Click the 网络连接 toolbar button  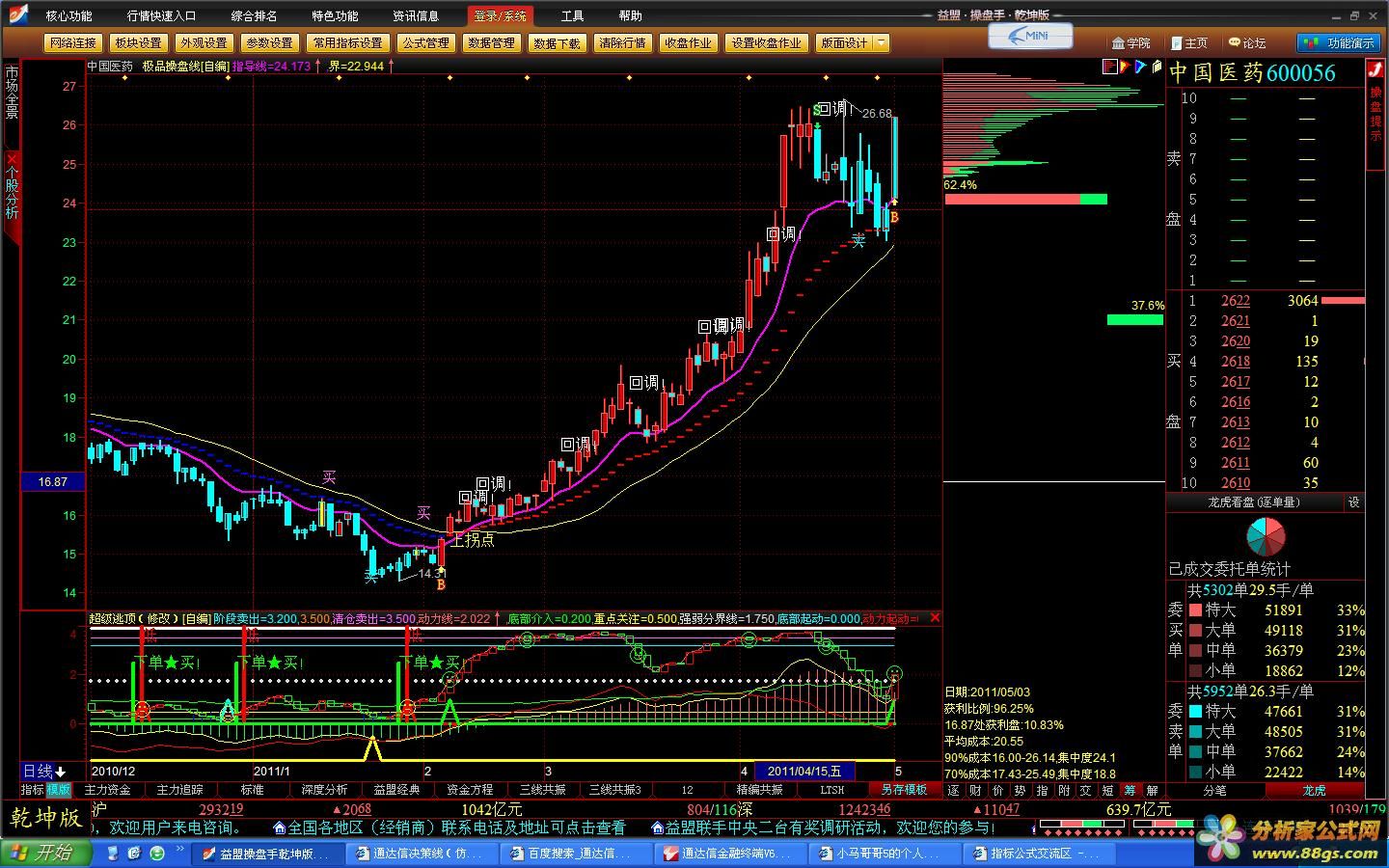(x=73, y=42)
